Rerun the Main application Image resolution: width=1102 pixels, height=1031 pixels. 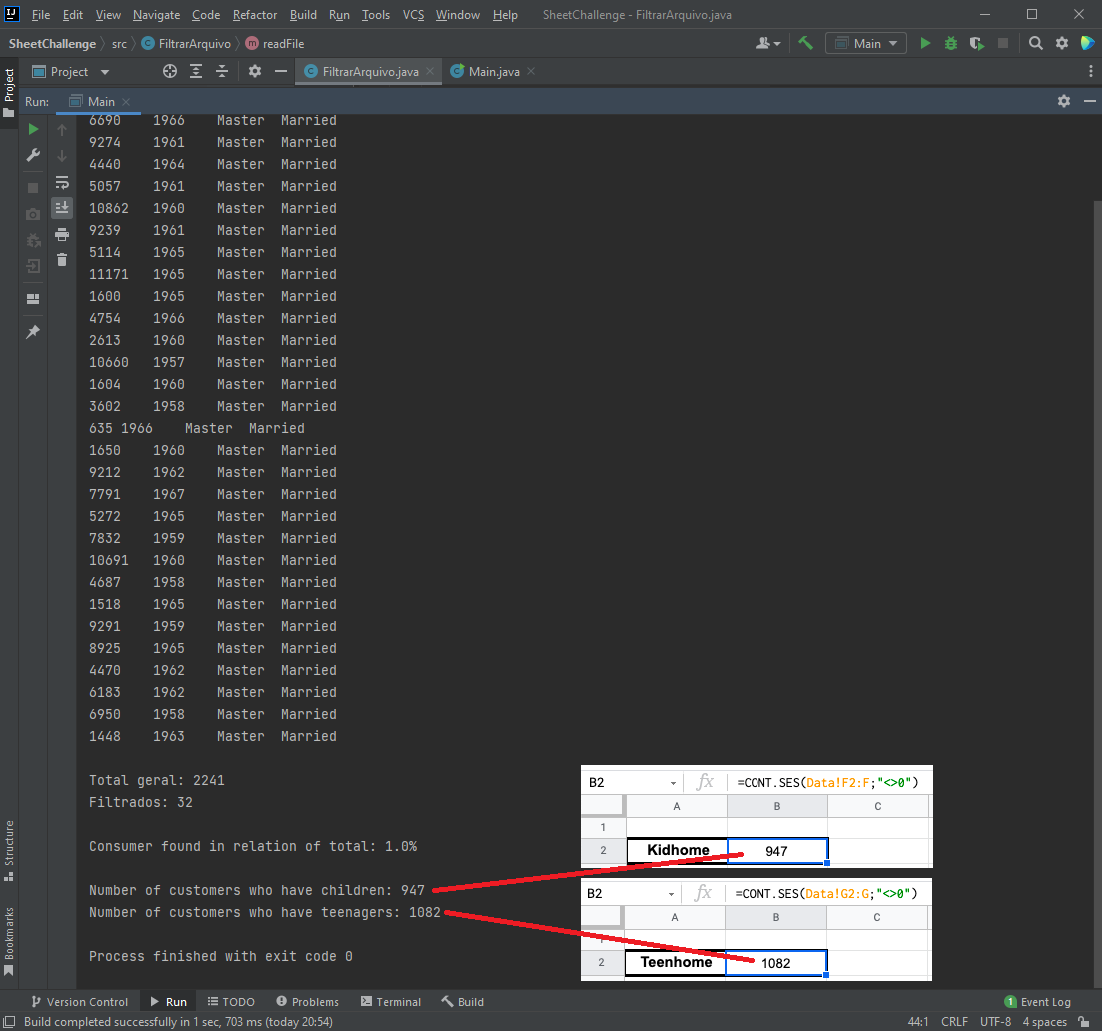(33, 130)
